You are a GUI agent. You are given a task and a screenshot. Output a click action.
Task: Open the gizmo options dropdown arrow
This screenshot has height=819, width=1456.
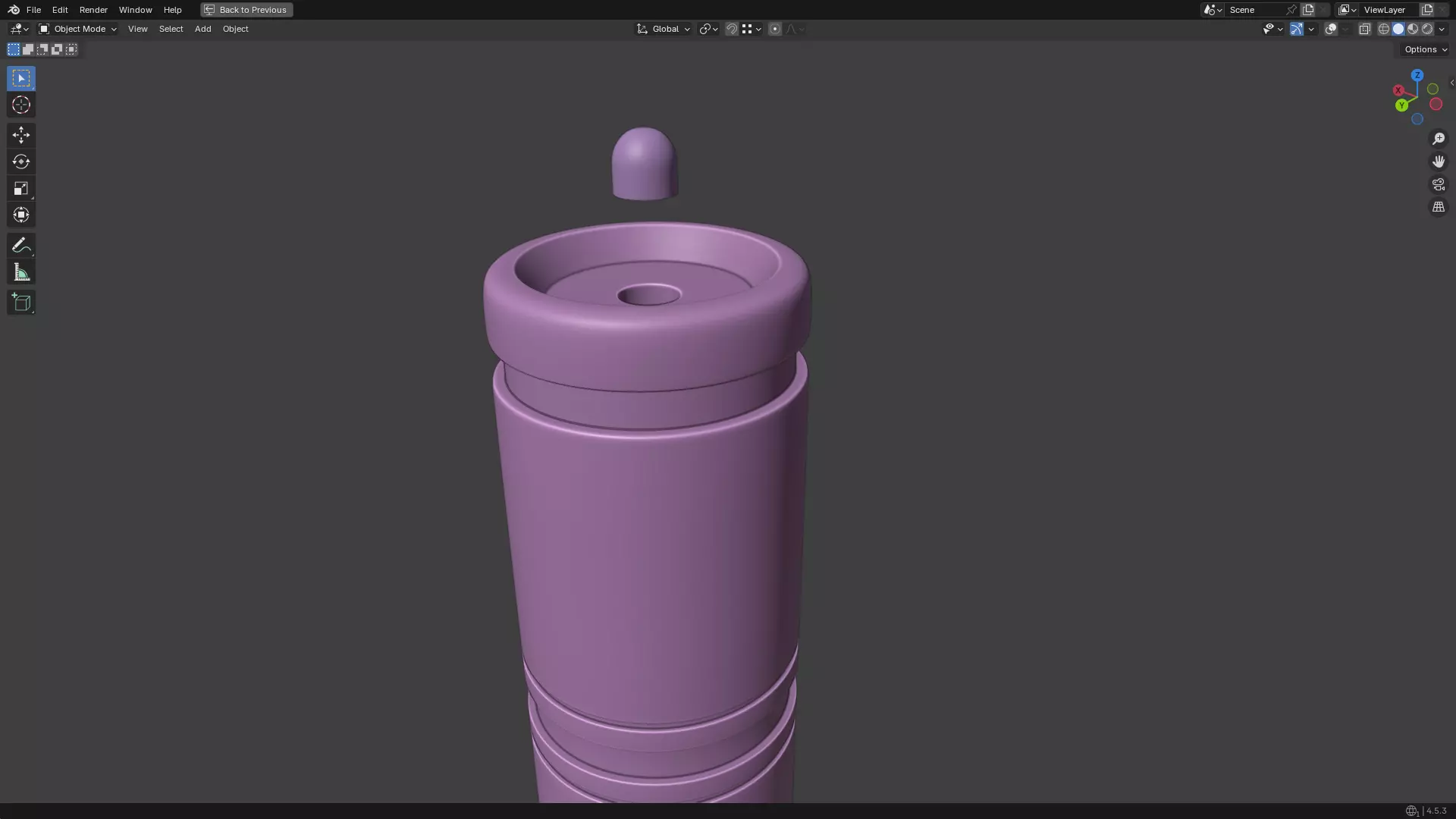[1311, 29]
